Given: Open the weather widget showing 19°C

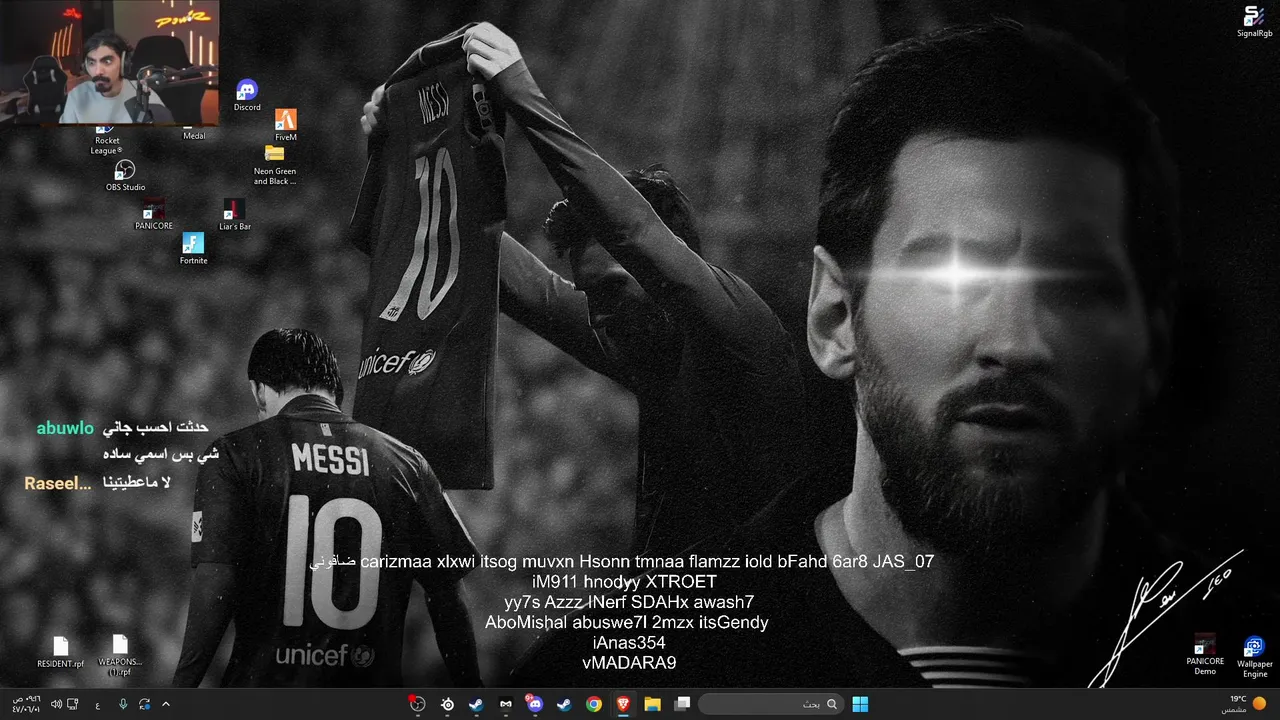Looking at the screenshot, I should [x=1244, y=704].
